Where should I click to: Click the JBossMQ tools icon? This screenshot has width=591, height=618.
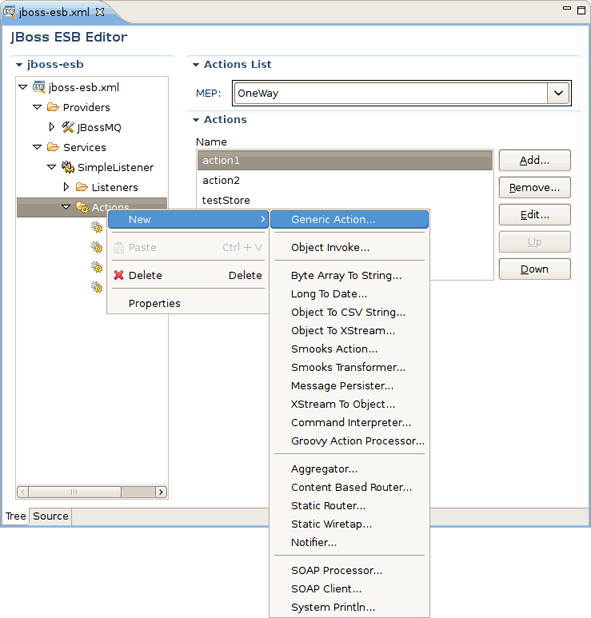pyautogui.click(x=68, y=127)
